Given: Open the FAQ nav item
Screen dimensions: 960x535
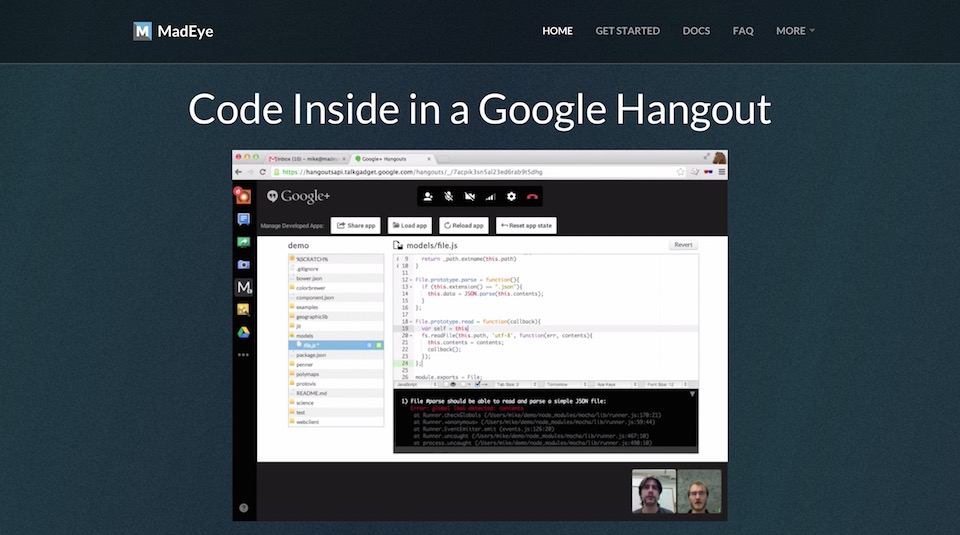Looking at the screenshot, I should (743, 31).
